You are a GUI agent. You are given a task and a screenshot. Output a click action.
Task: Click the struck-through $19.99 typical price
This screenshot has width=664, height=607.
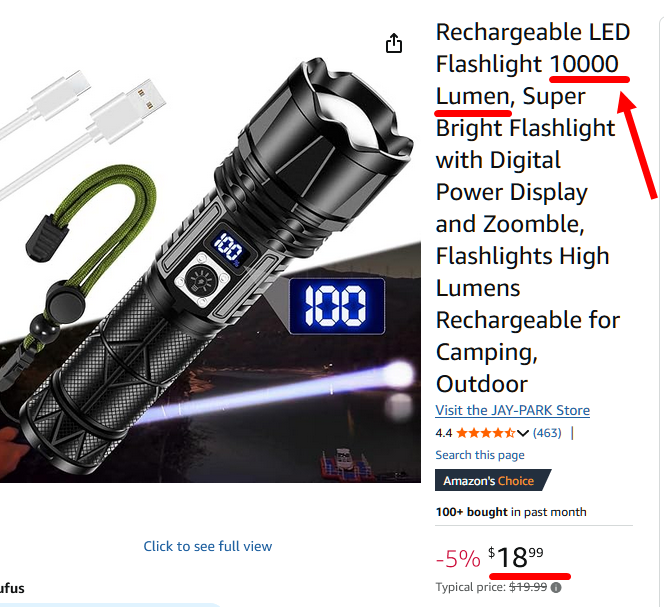[x=528, y=587]
